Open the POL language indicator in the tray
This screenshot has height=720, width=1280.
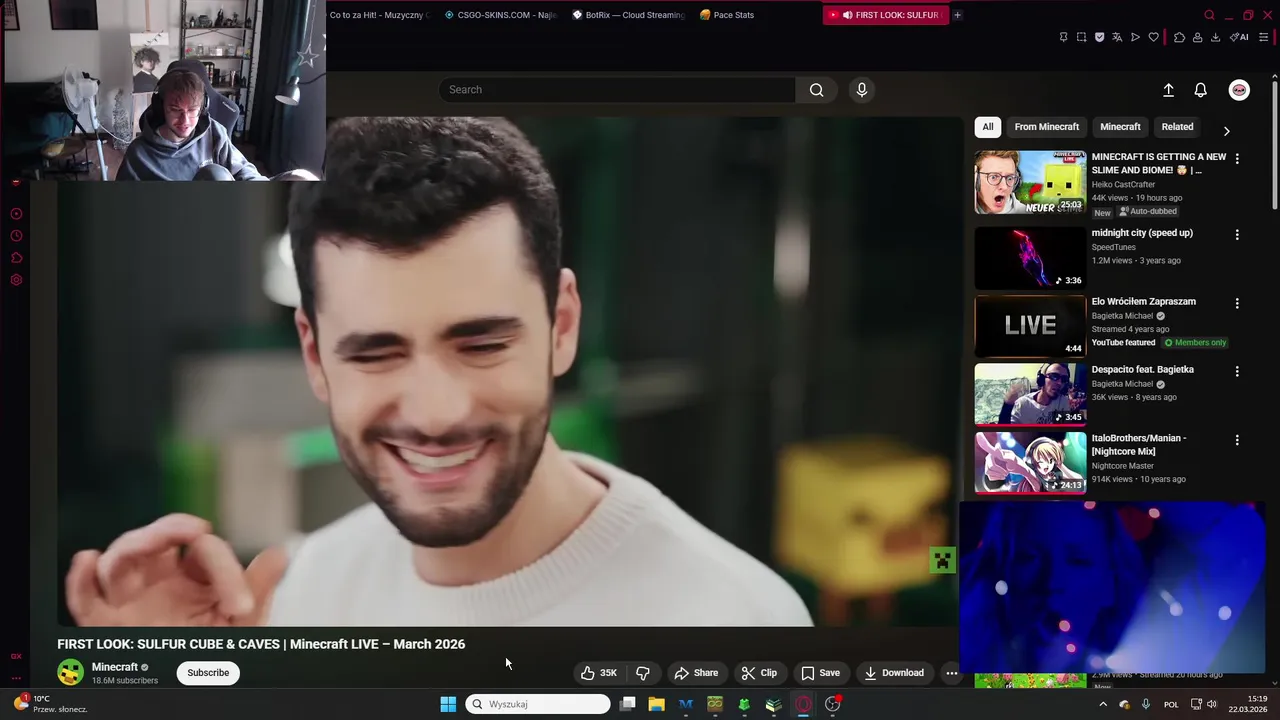pos(1171,704)
